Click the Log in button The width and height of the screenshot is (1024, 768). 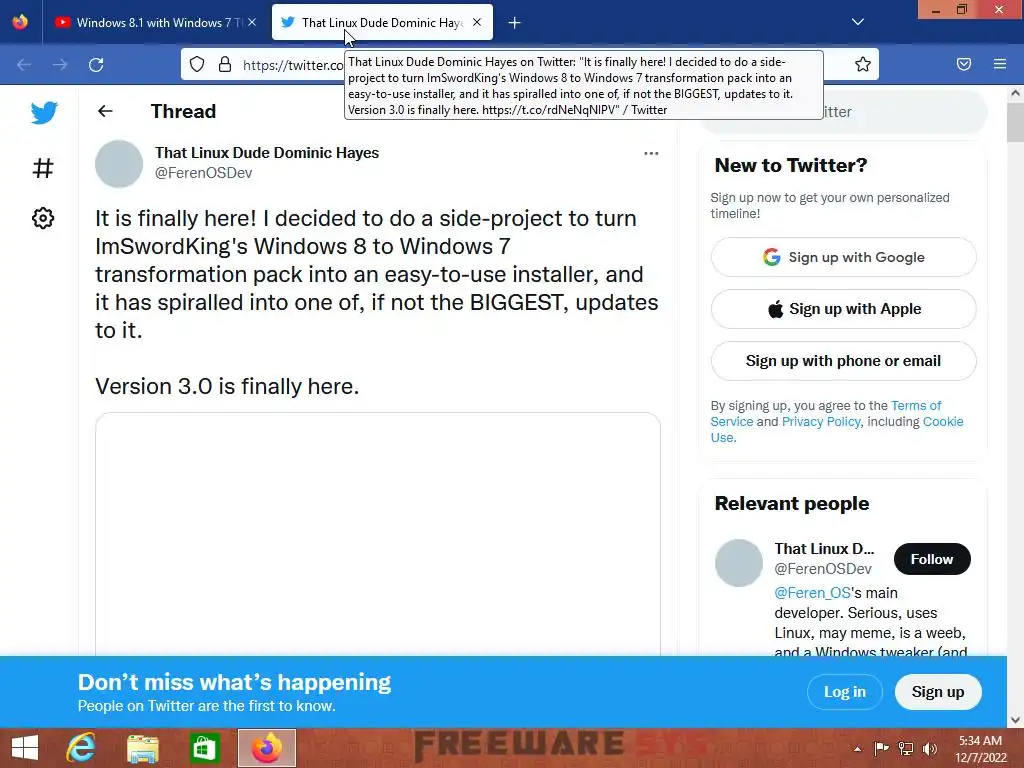point(844,692)
